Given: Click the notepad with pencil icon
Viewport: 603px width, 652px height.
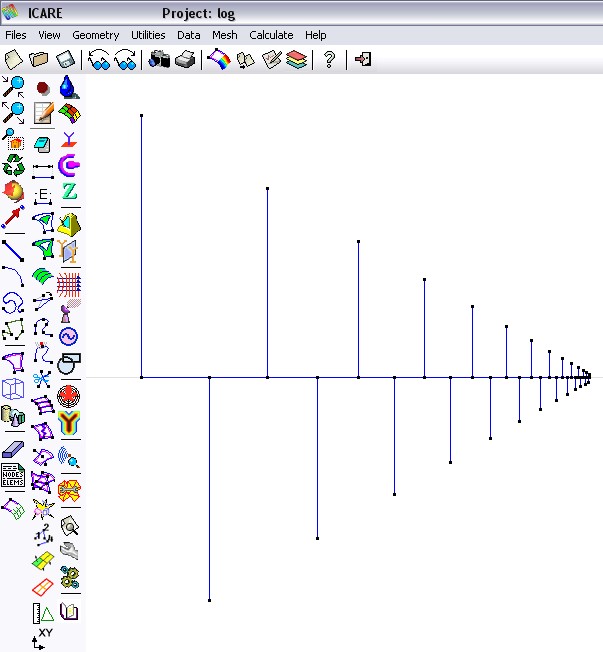Looking at the screenshot, I should (43, 113).
